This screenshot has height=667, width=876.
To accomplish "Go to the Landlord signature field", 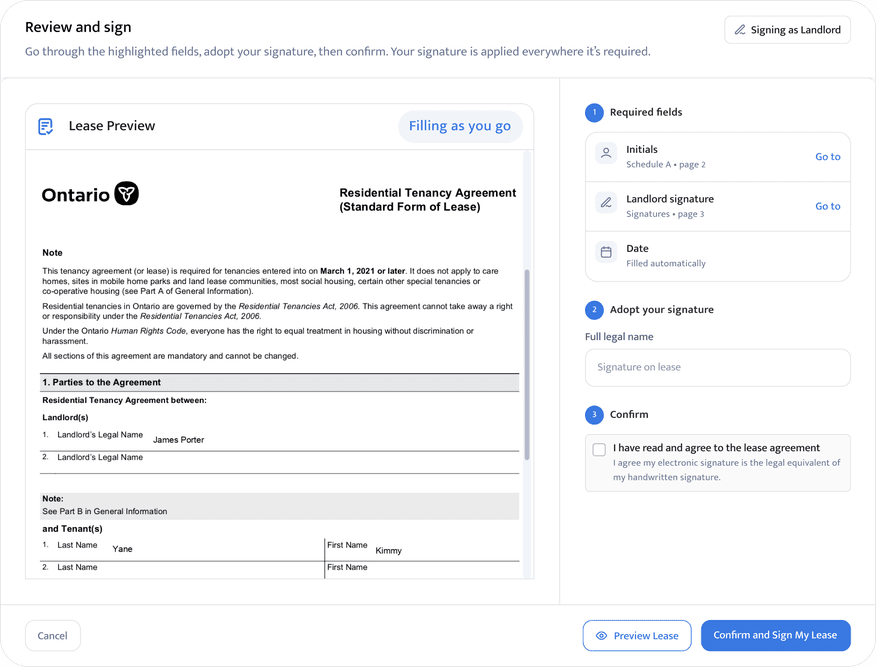I will (x=827, y=206).
